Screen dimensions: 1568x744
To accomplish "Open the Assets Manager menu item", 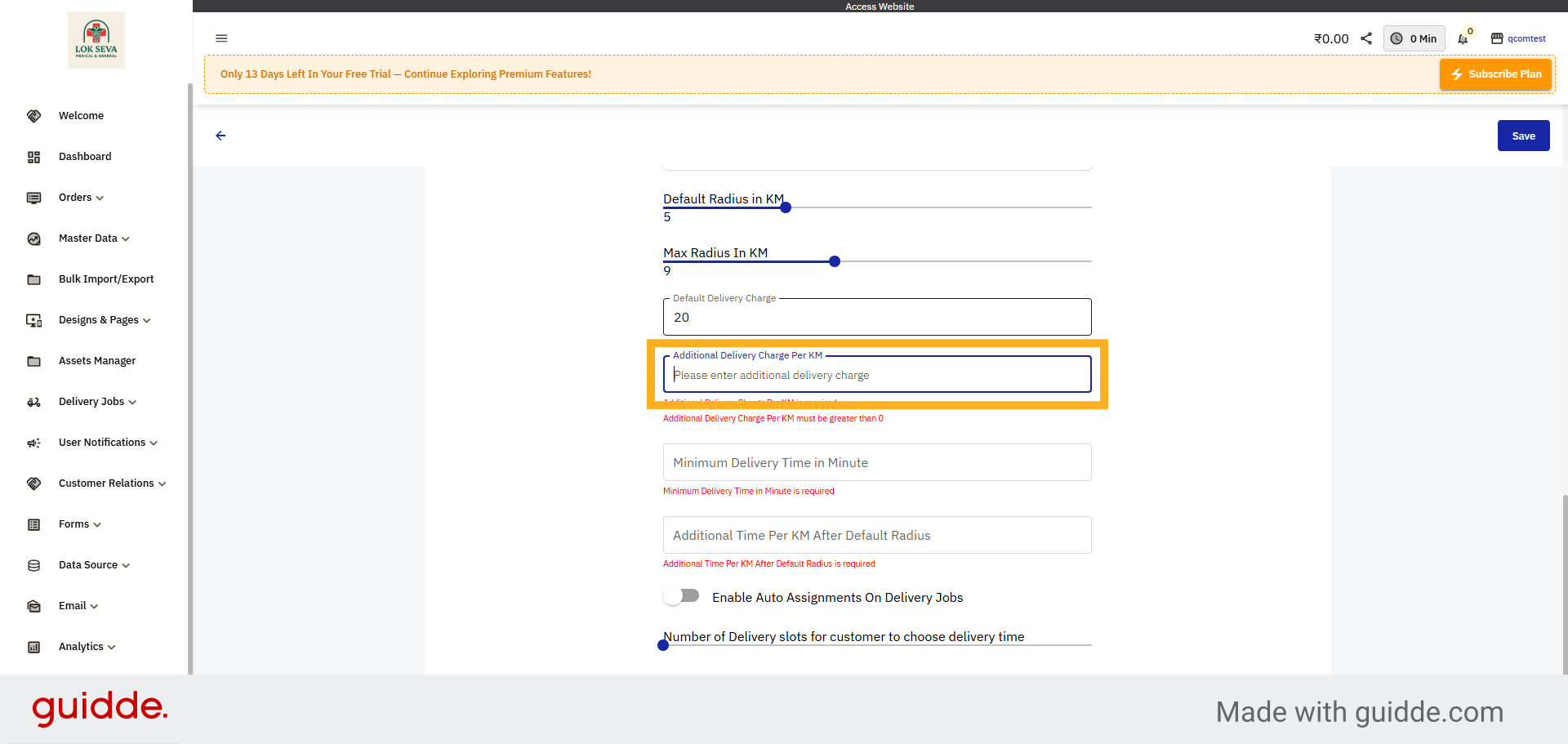I will [x=97, y=361].
